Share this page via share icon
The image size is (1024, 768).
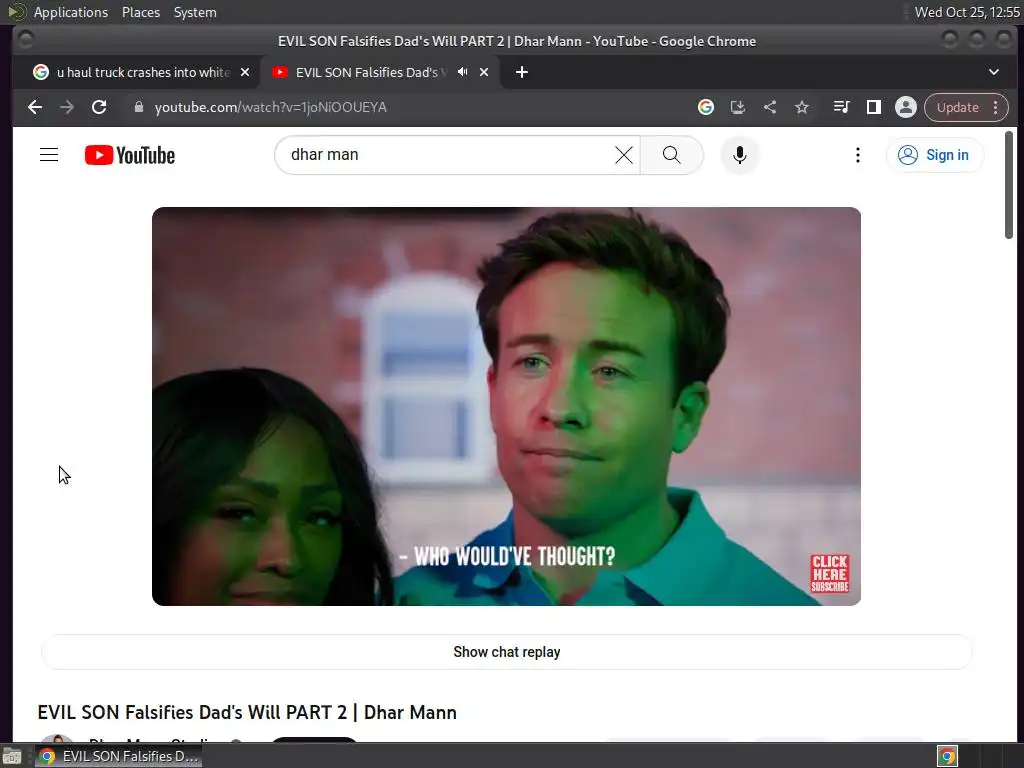point(770,107)
